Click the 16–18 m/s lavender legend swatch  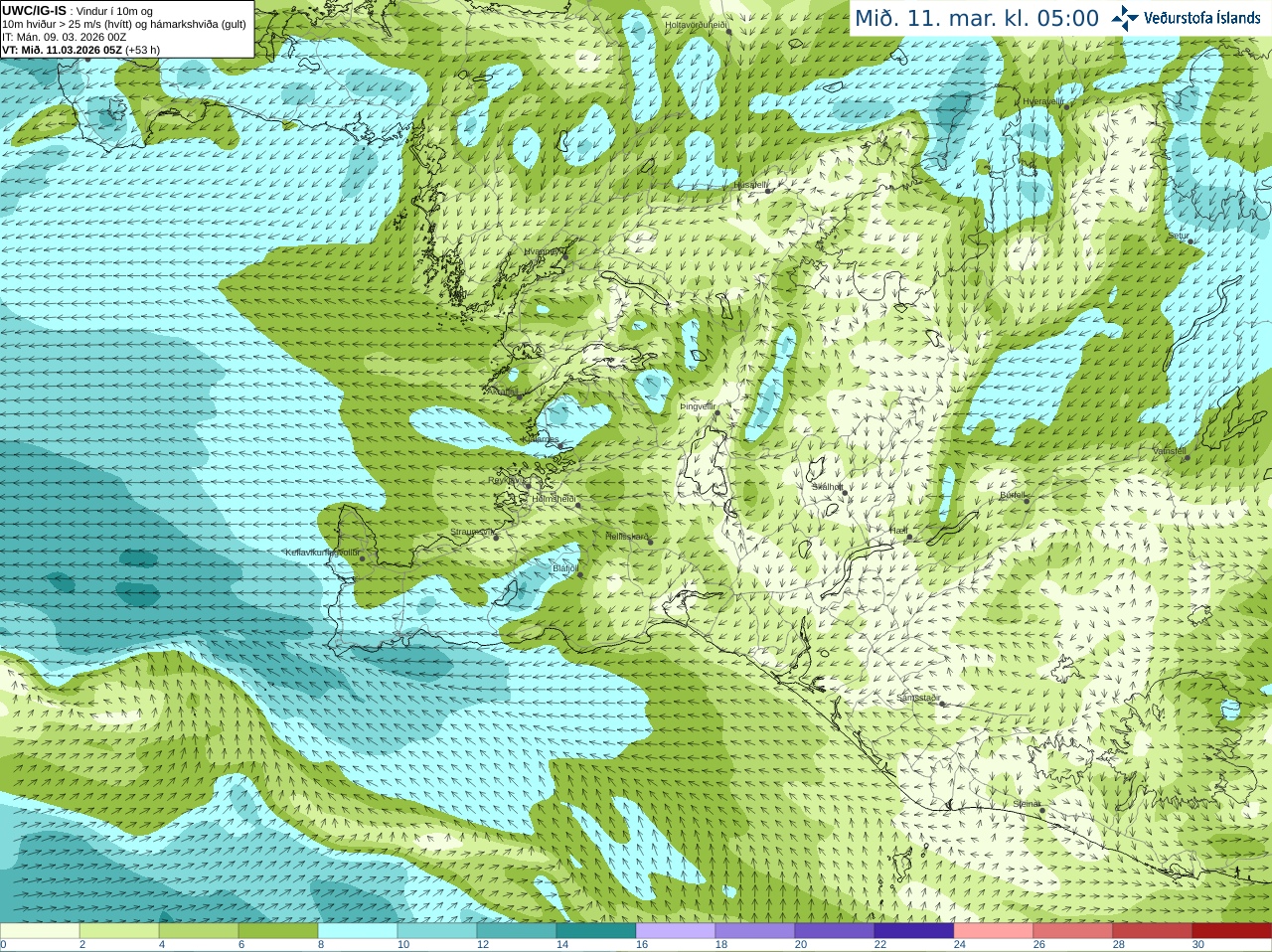click(676, 931)
